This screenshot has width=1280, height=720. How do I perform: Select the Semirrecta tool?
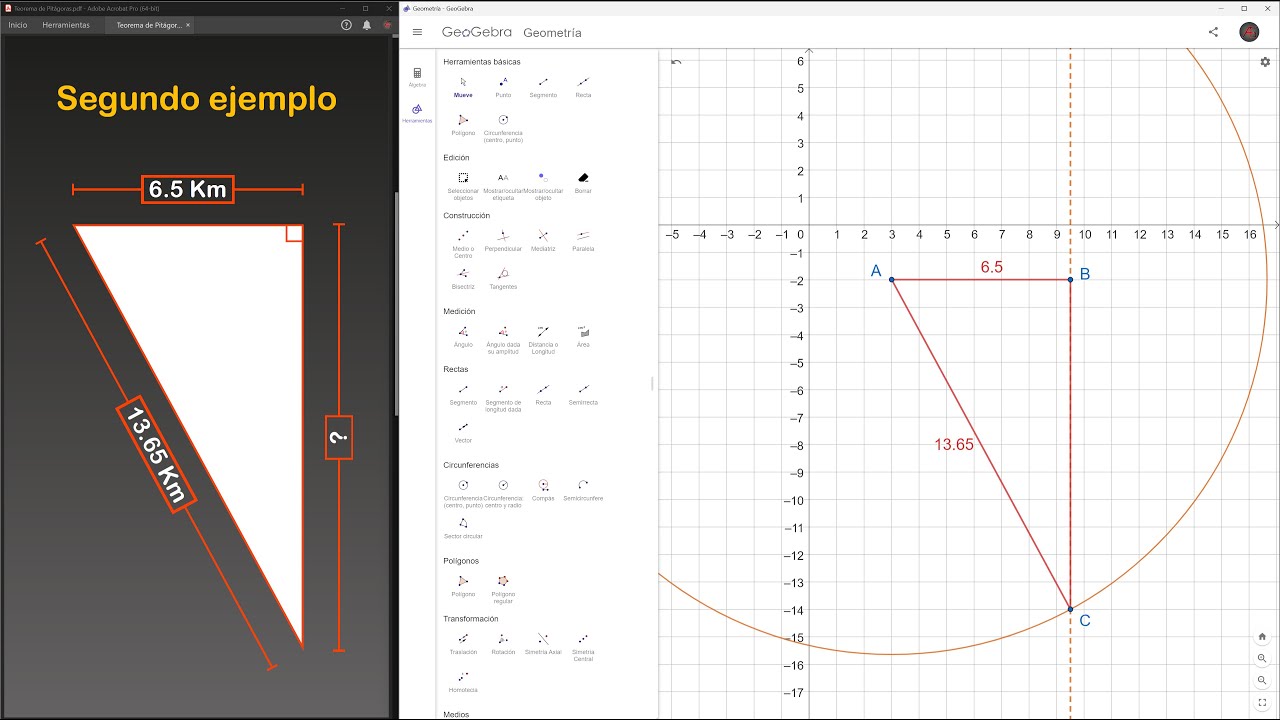pos(583,394)
